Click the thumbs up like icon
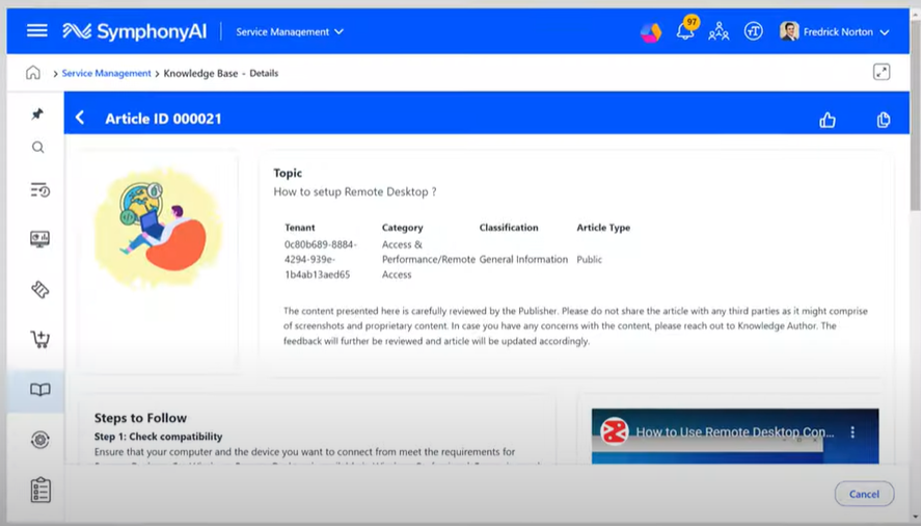This screenshot has height=526, width=921. [827, 120]
